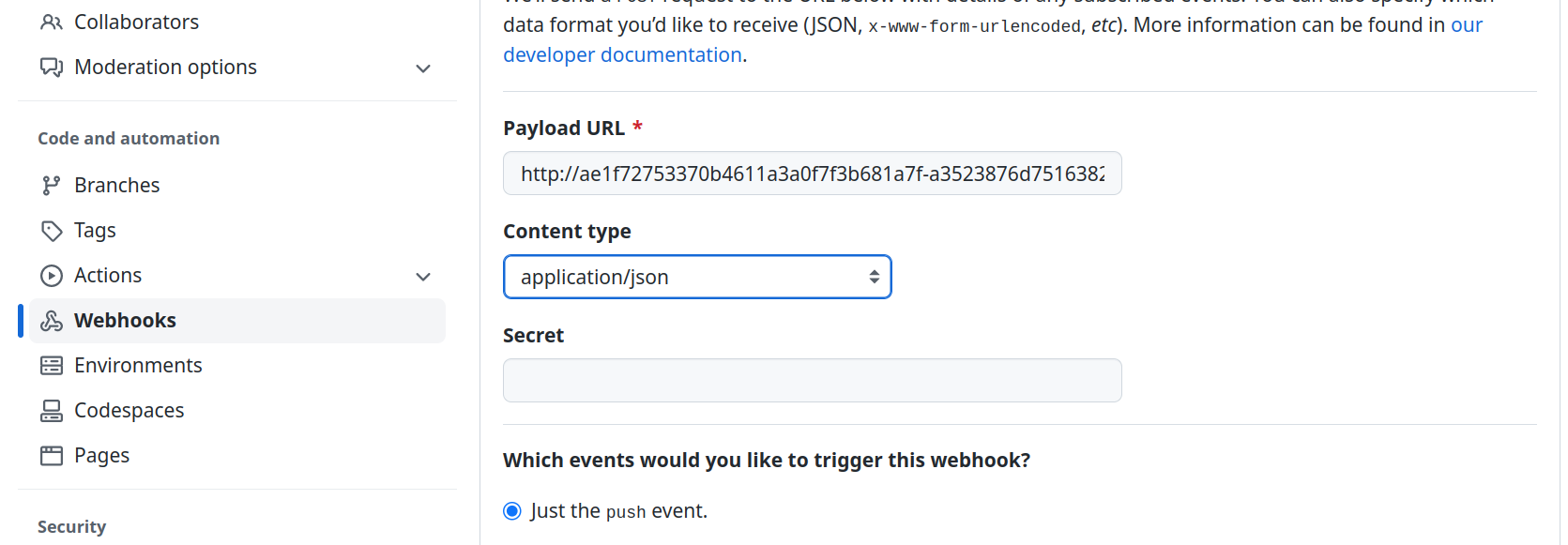Viewport: 1568px width, 545px height.
Task: Click the Codespaces icon
Action: coord(51,410)
